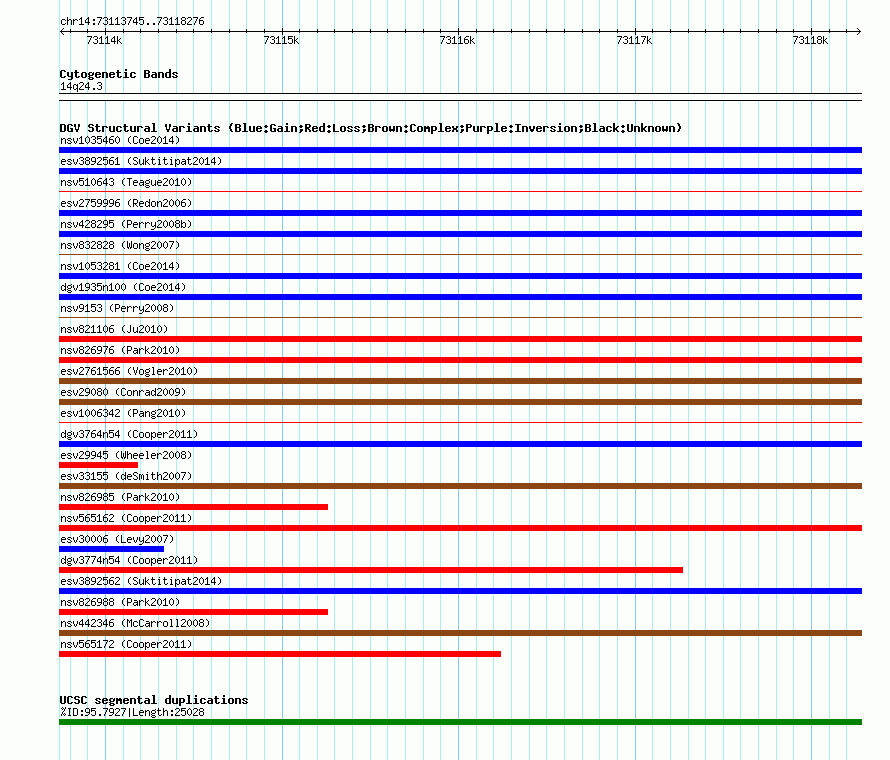Select variant esv1006342 (Pang2010) label
This screenshot has height=760, width=890.
tap(123, 413)
